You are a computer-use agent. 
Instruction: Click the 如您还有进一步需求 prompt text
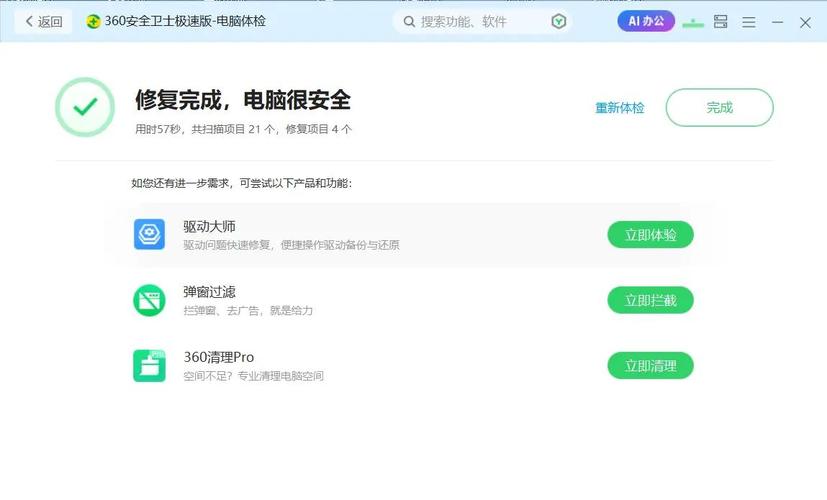pos(242,183)
